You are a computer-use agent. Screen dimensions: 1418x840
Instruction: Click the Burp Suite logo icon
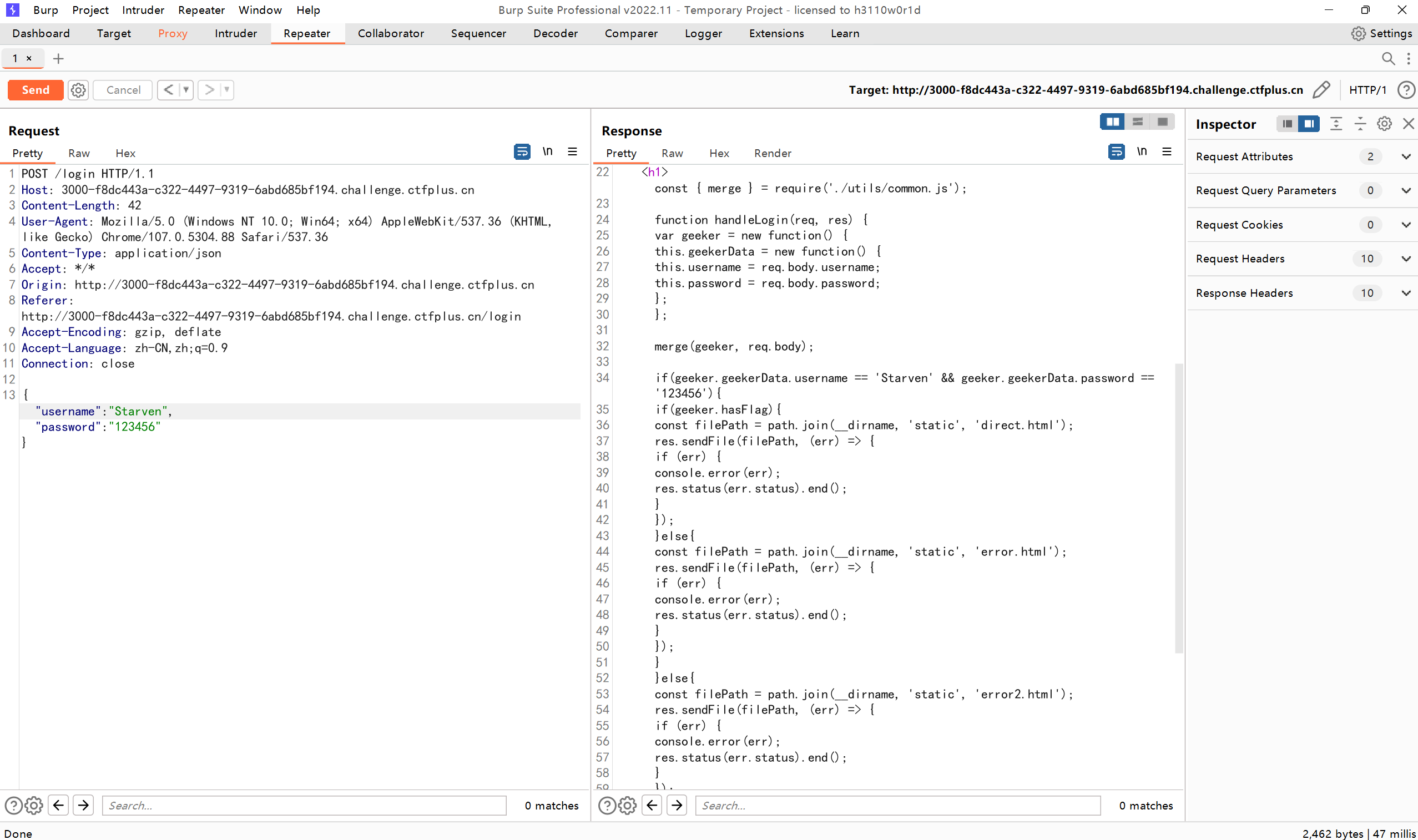12,10
